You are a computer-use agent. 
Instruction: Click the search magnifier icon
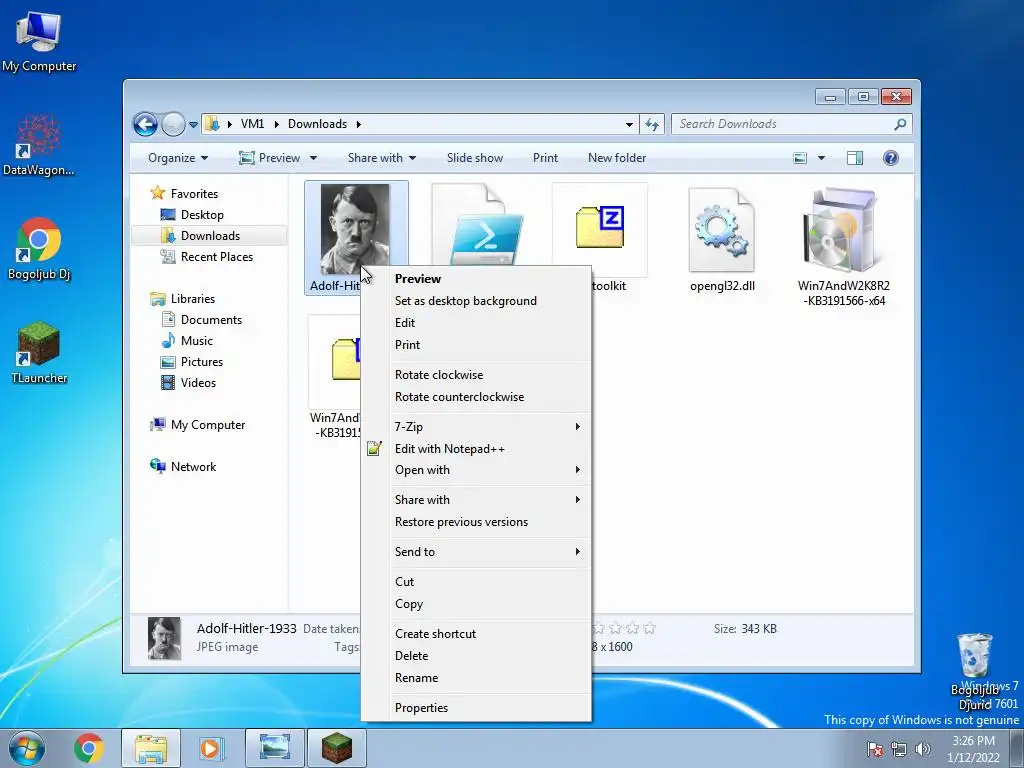pyautogui.click(x=900, y=124)
